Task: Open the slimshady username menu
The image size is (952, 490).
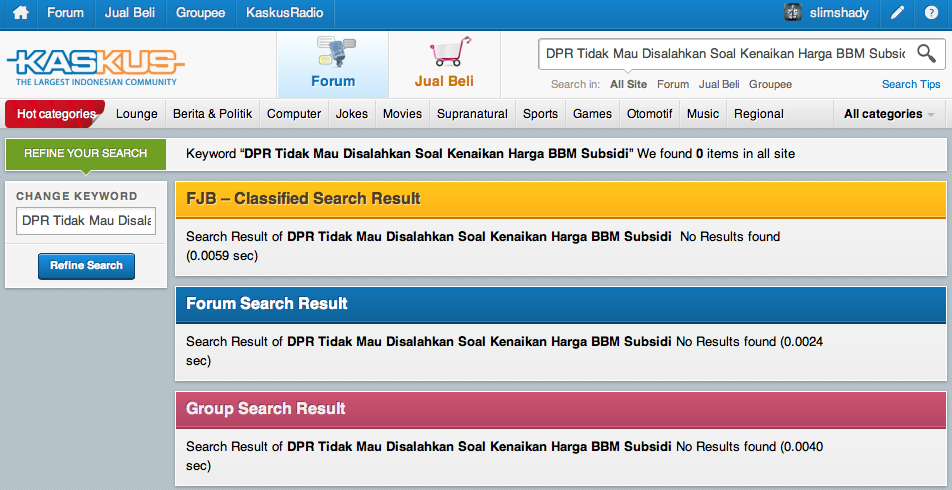Action: click(x=839, y=13)
